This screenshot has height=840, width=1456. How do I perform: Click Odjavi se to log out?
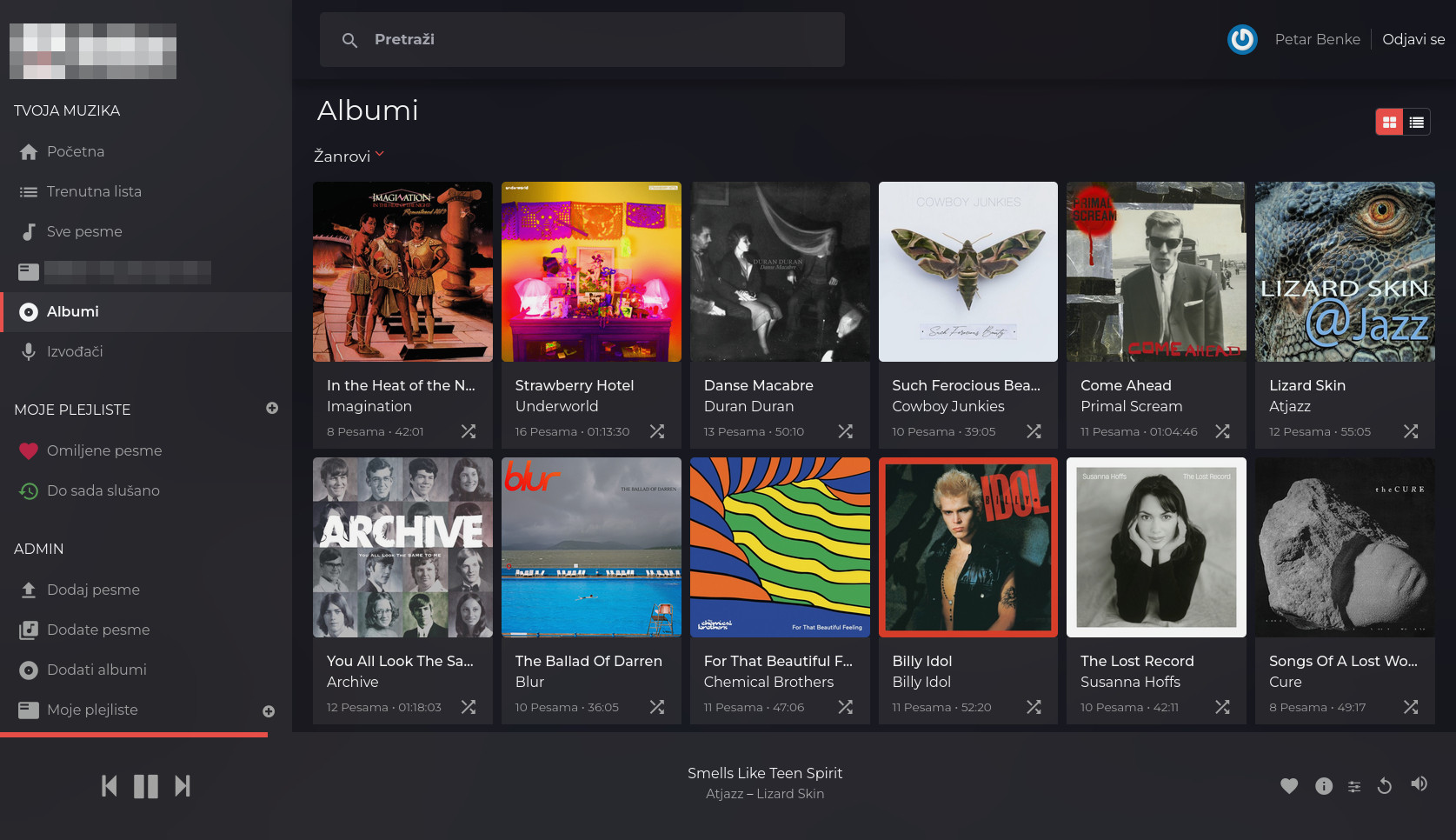[1413, 39]
